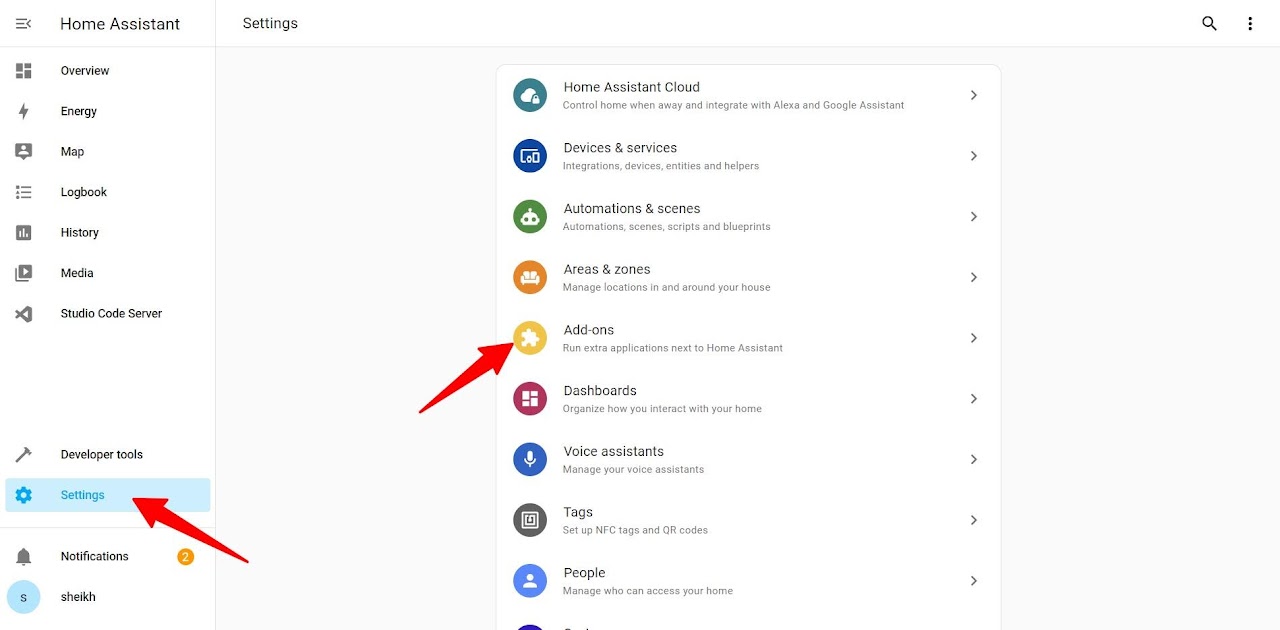
Task: Click the Media play icon
Action: (x=24, y=273)
